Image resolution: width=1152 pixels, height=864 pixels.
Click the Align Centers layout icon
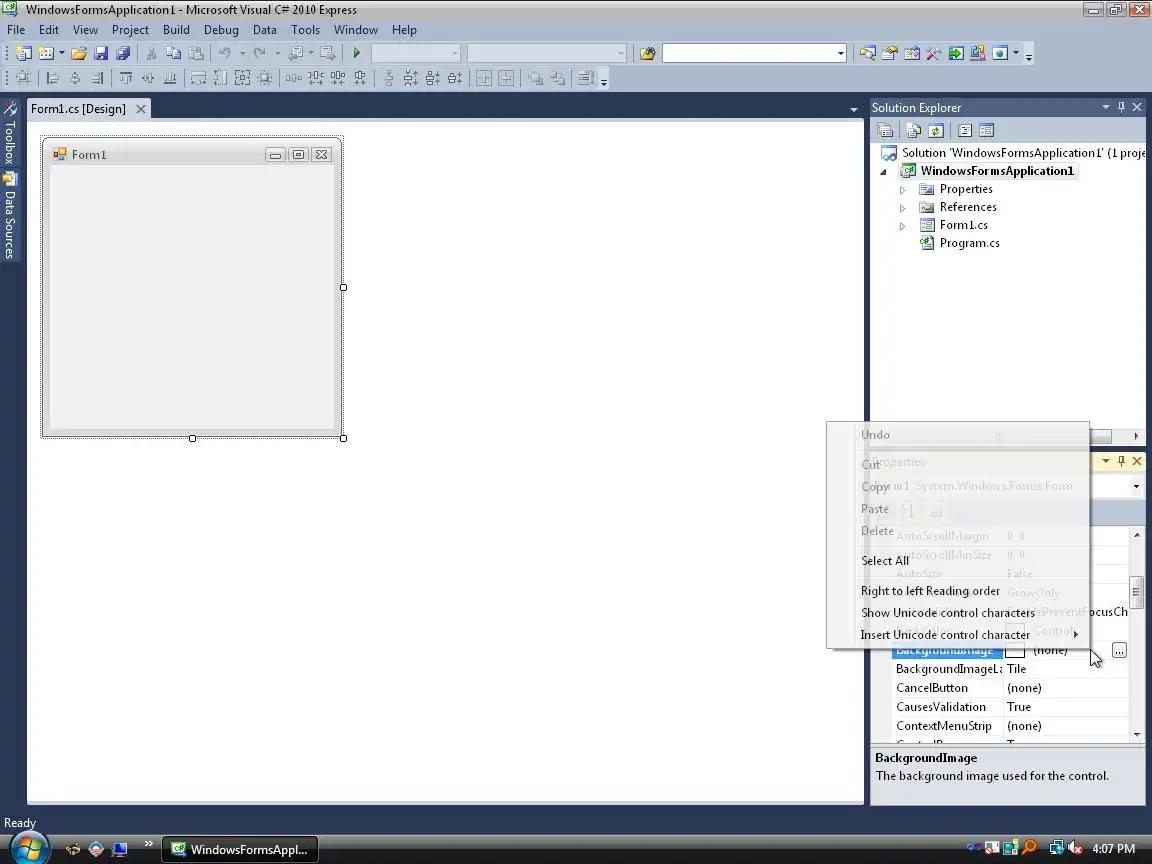pos(74,78)
